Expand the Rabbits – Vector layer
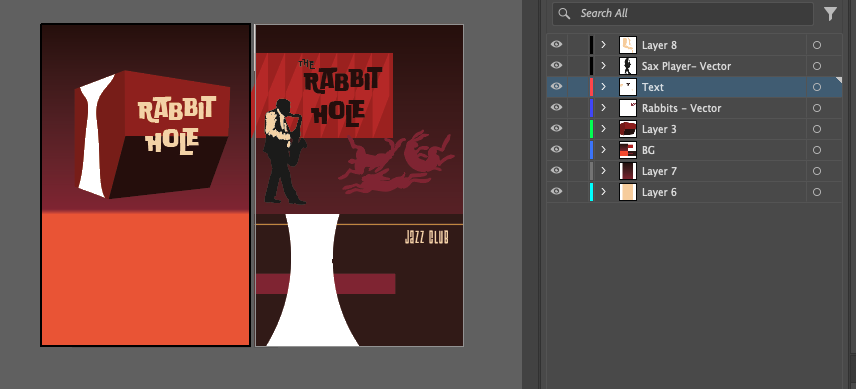The width and height of the screenshot is (856, 389). pyautogui.click(x=603, y=107)
